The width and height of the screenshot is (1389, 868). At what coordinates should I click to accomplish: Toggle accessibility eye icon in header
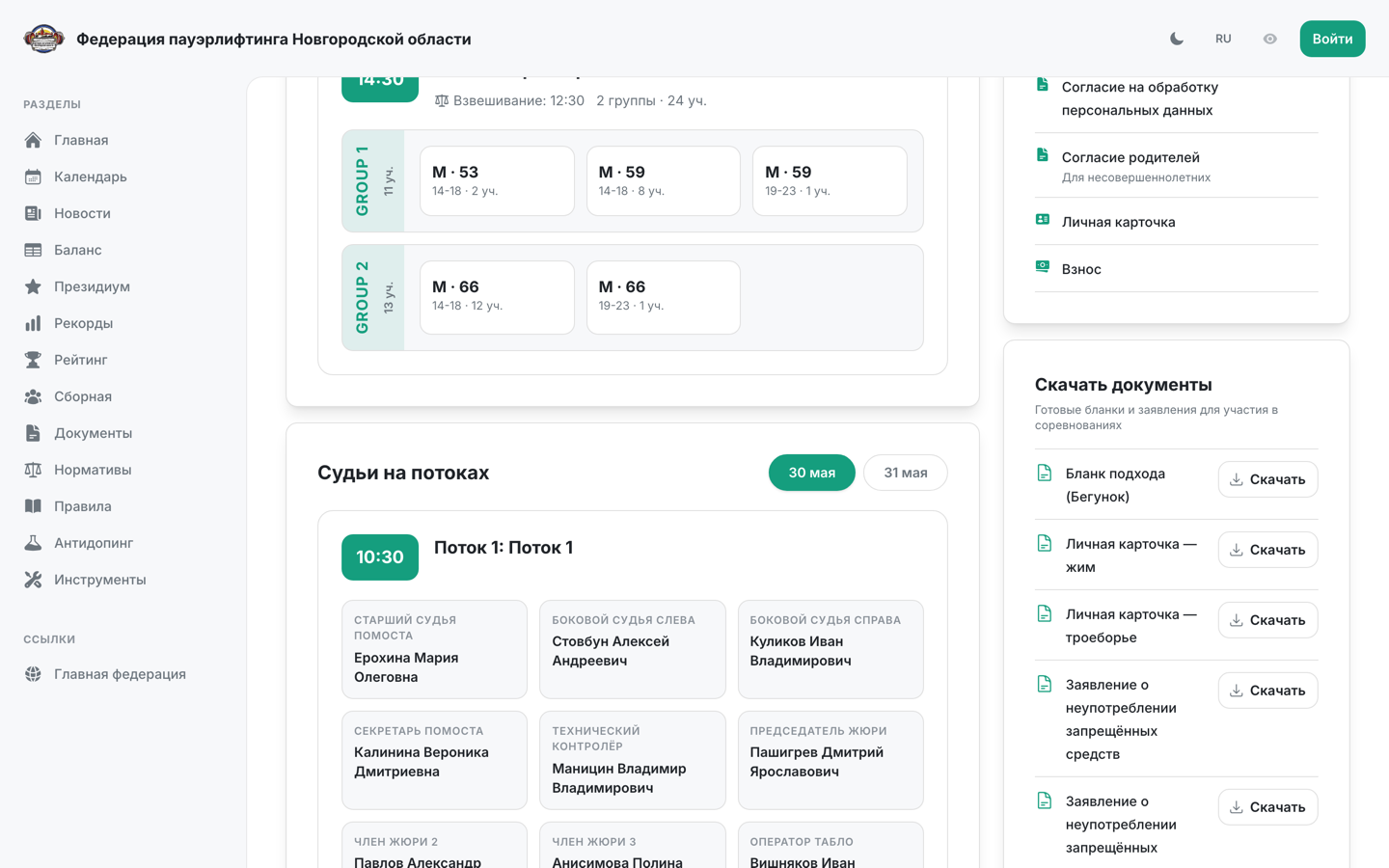click(x=1269, y=39)
